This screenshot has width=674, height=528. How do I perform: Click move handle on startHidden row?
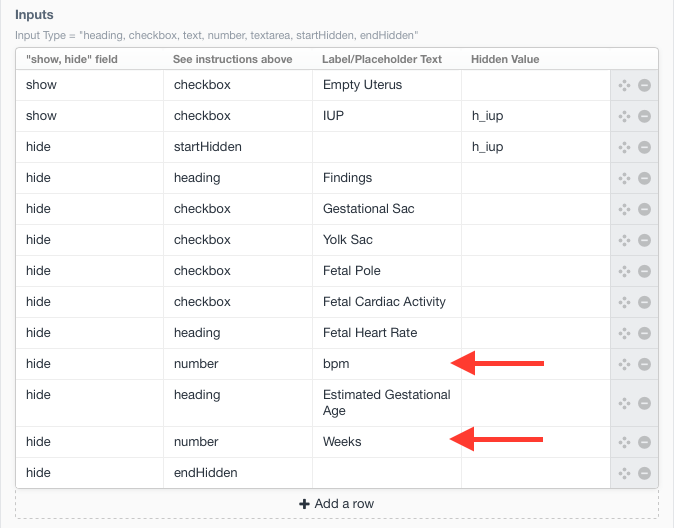624,147
